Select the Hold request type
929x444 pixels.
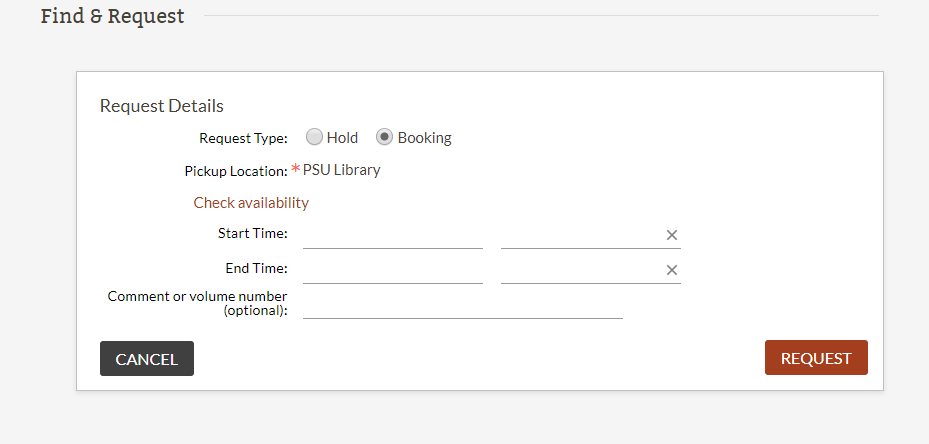click(x=314, y=138)
